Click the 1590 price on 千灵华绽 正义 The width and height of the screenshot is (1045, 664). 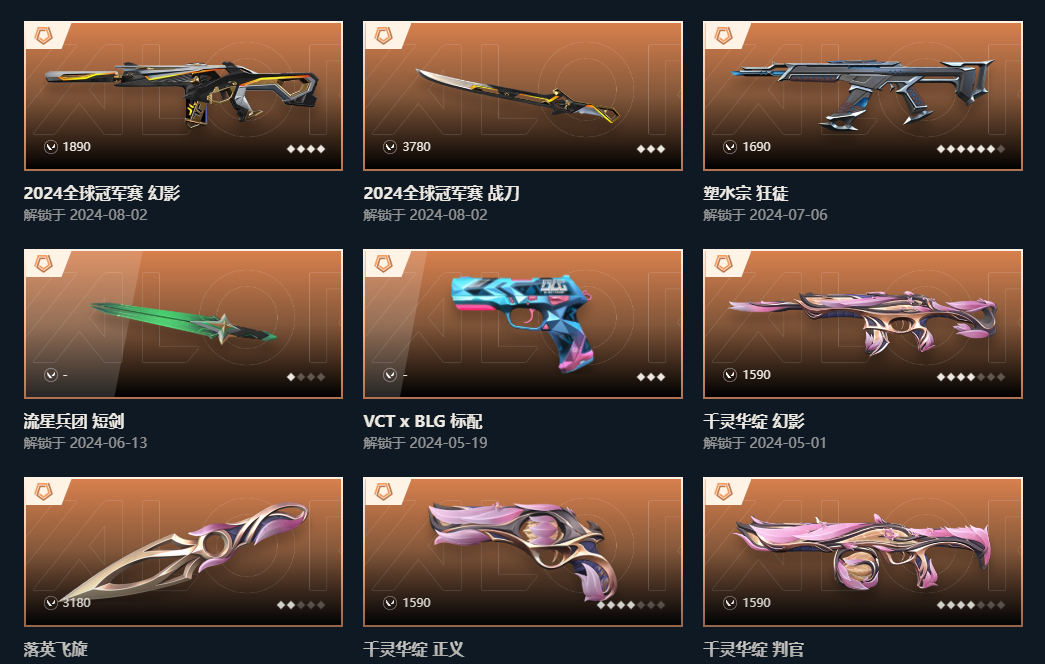tap(417, 603)
